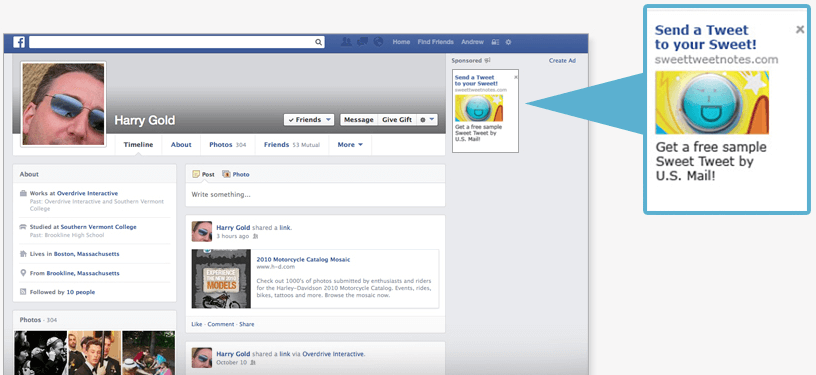The height and width of the screenshot is (375, 816).
Task: Click the Facebook logo icon
Action: [x=19, y=42]
